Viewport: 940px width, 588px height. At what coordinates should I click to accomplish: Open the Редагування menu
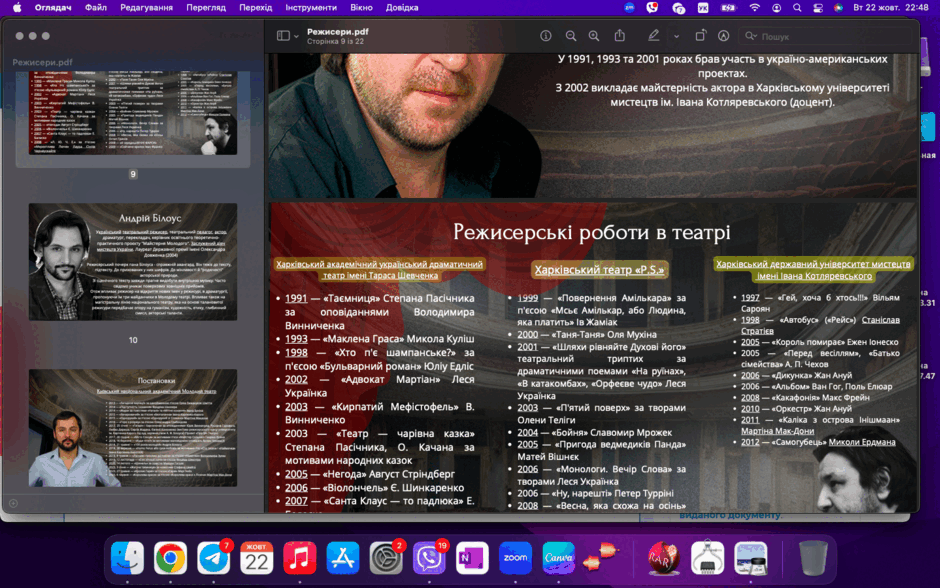click(146, 8)
